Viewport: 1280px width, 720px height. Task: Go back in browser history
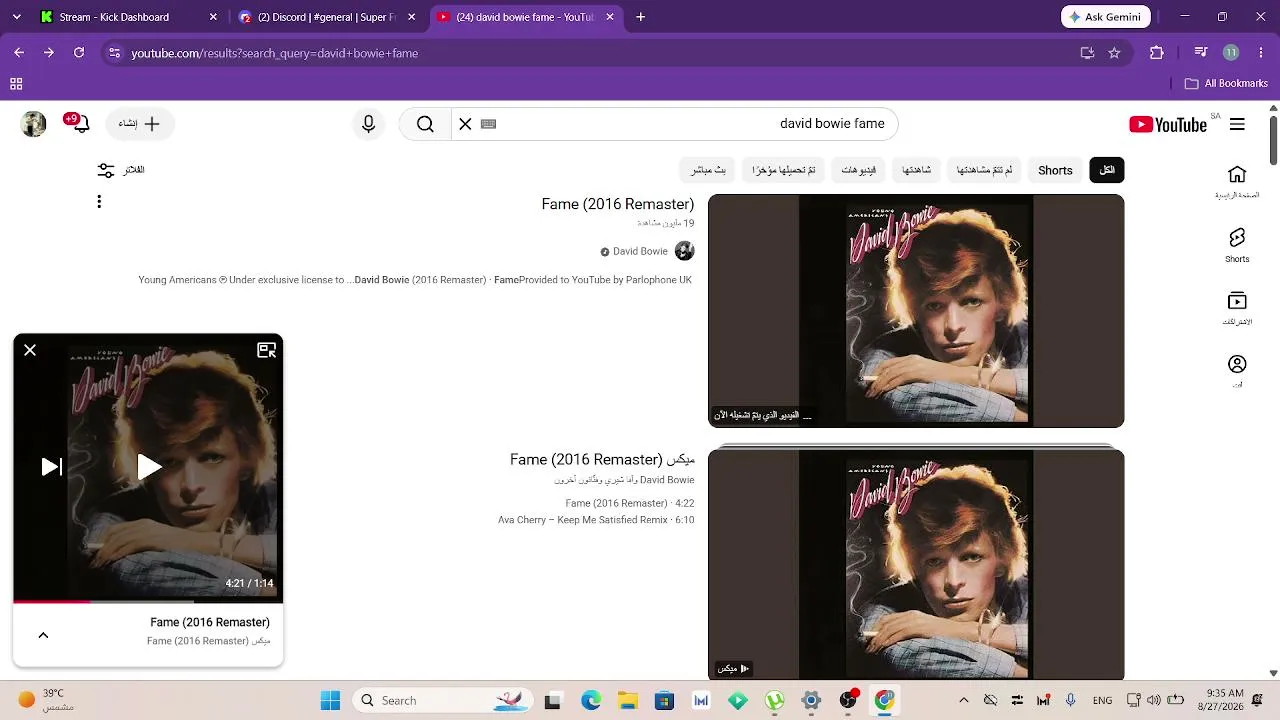[x=19, y=53]
